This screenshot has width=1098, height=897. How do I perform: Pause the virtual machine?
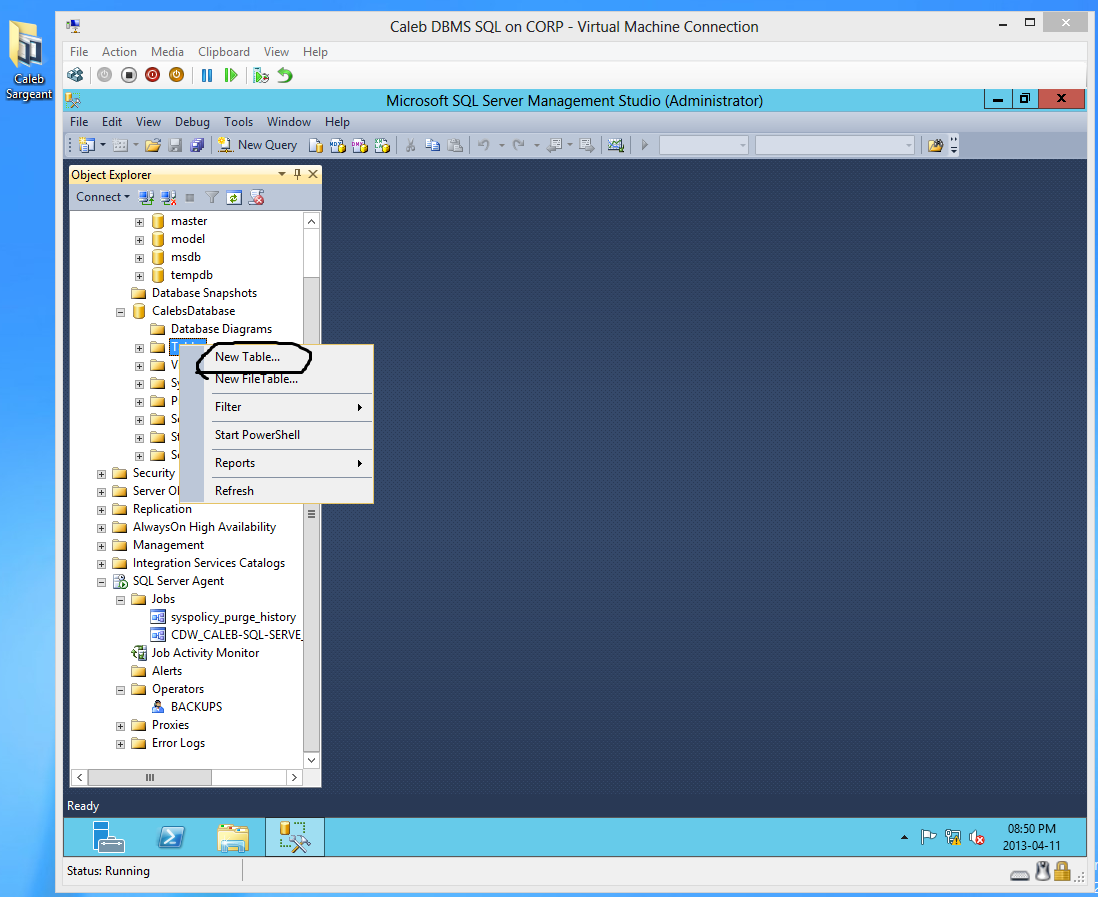pos(207,75)
